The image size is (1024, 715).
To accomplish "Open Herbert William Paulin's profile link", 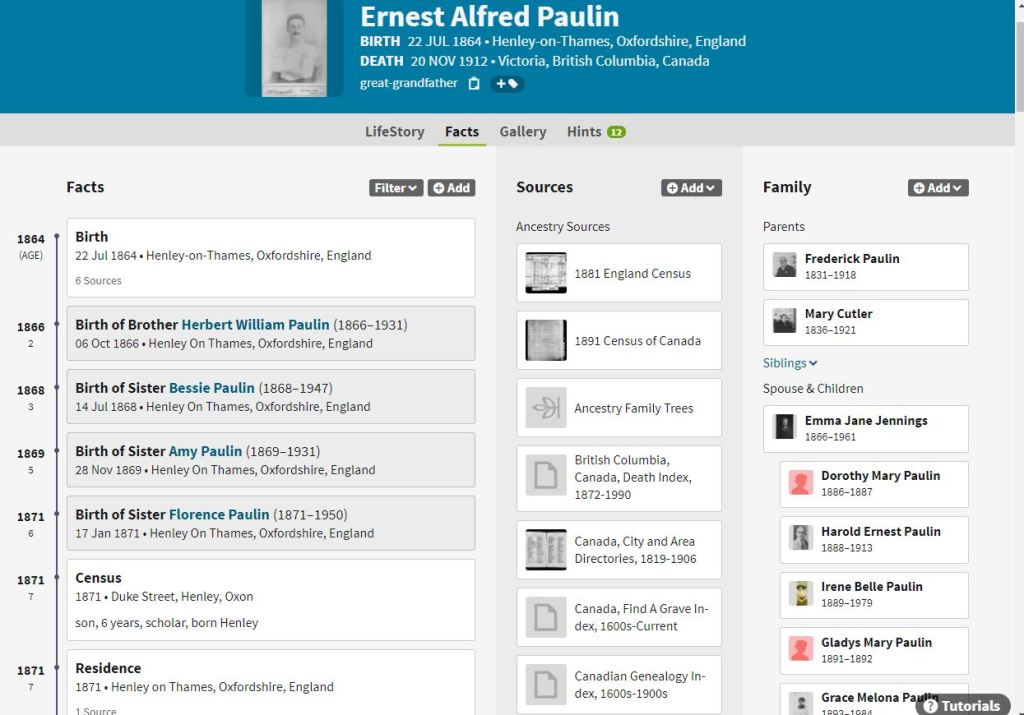I will 255,325.
